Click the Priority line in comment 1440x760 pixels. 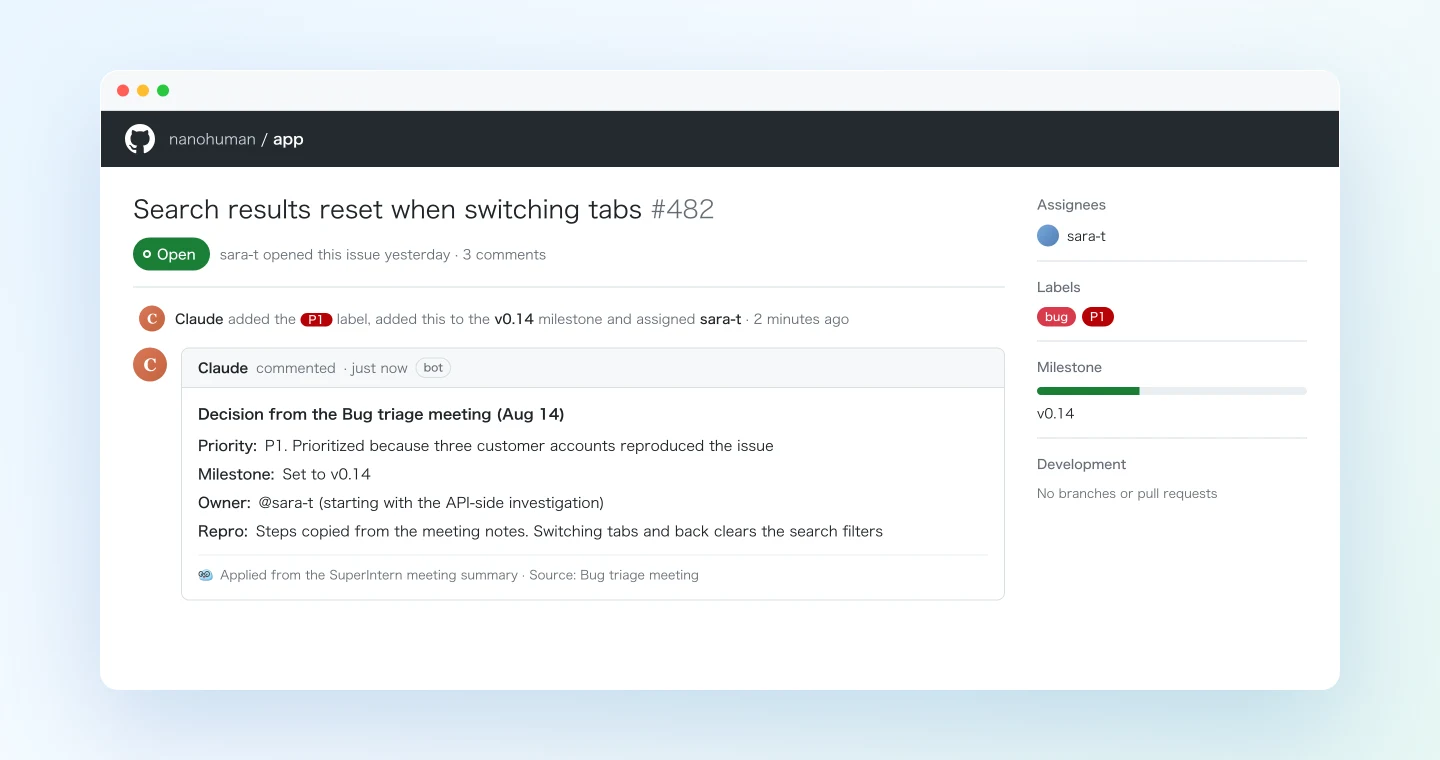pyautogui.click(x=486, y=446)
